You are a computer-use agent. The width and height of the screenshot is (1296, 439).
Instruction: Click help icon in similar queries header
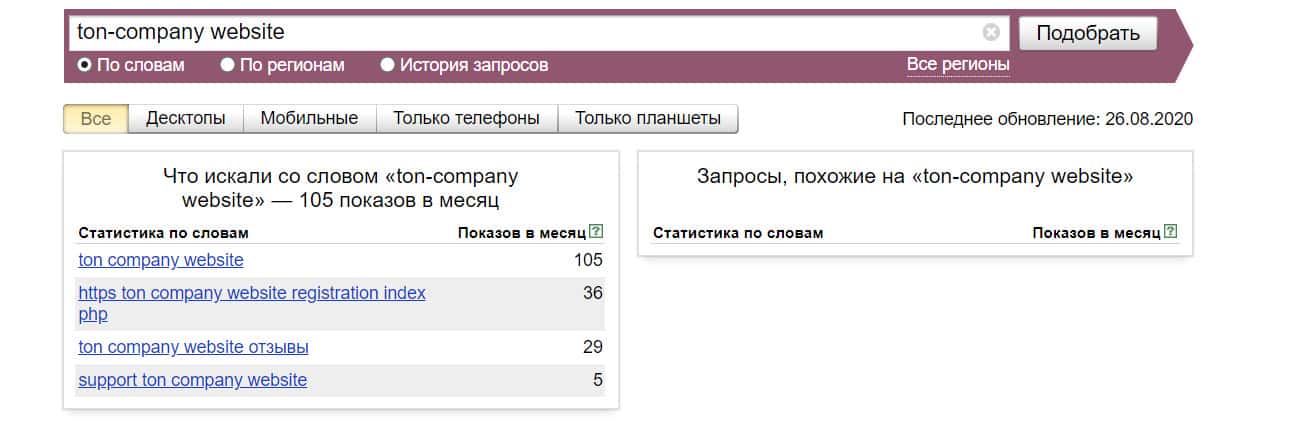click(1171, 232)
